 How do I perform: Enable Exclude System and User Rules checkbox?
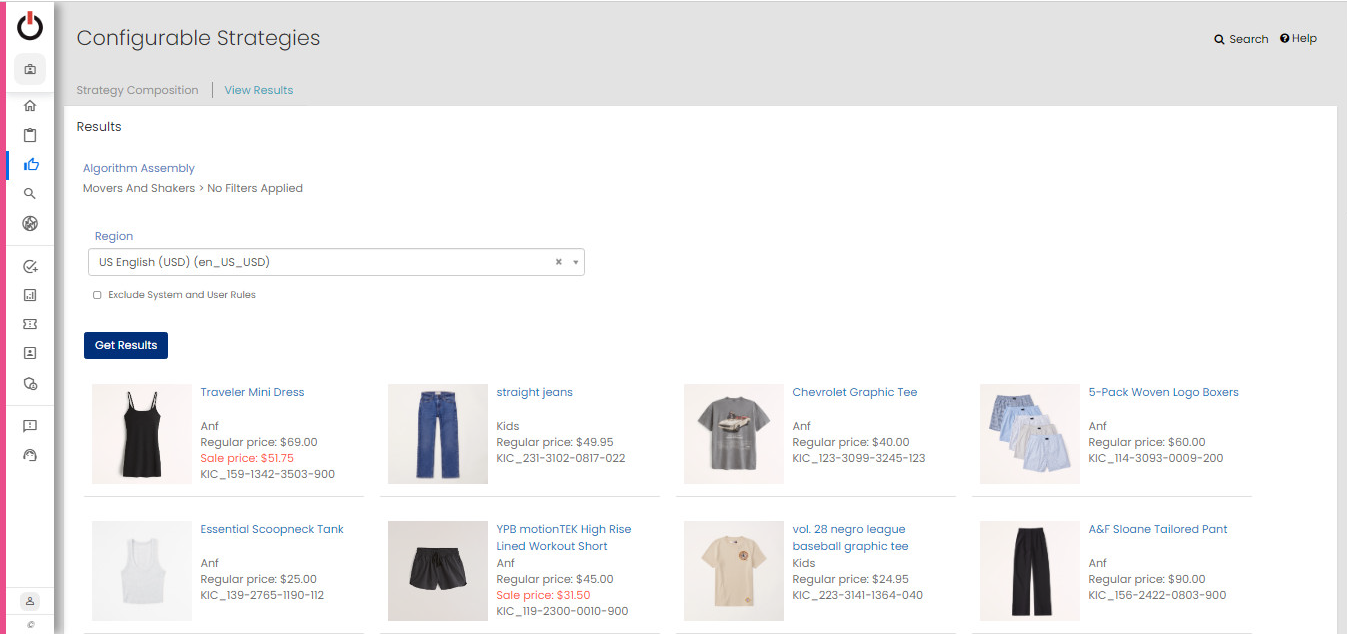tap(97, 295)
